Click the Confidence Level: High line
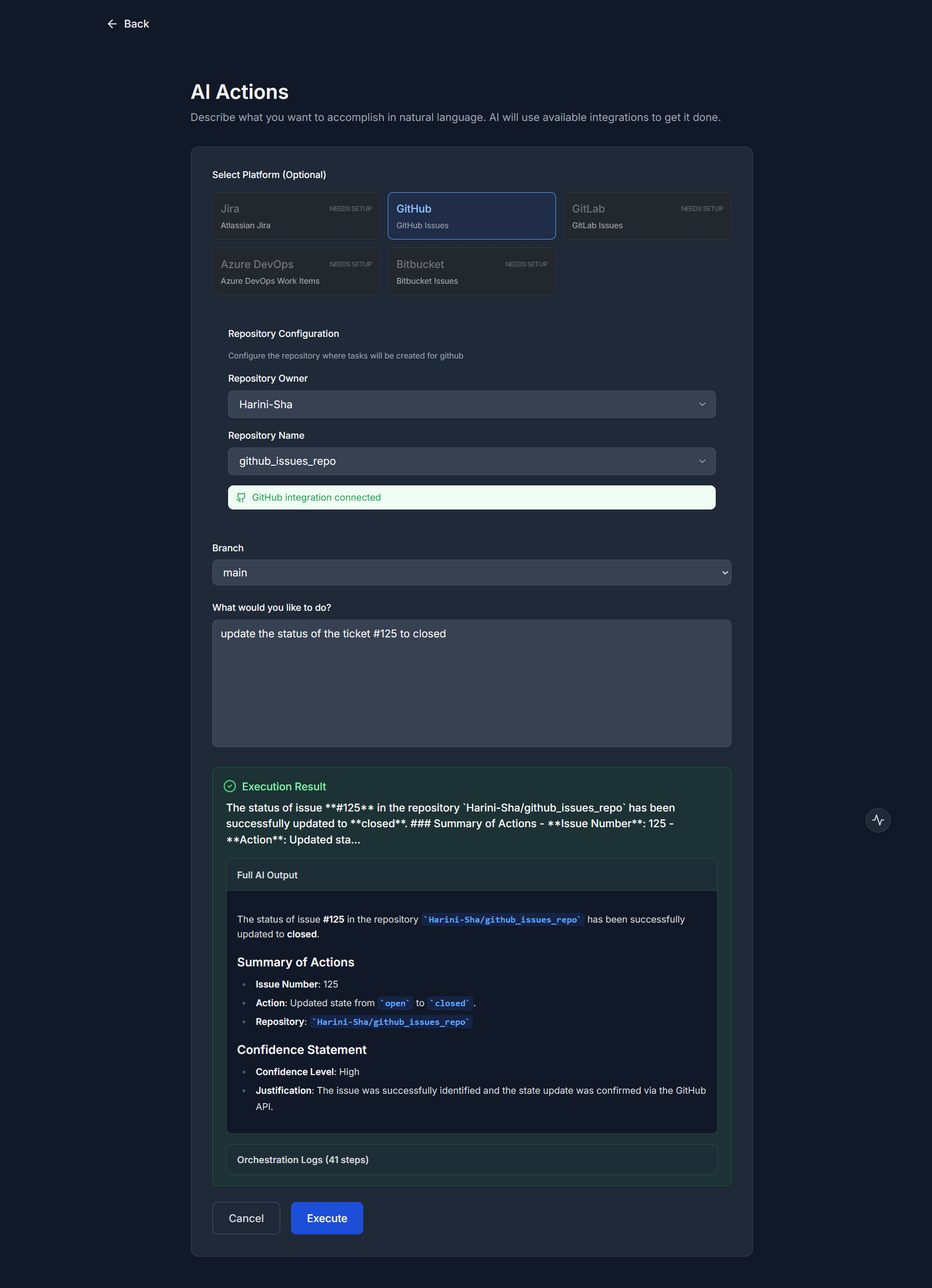 coord(308,1072)
